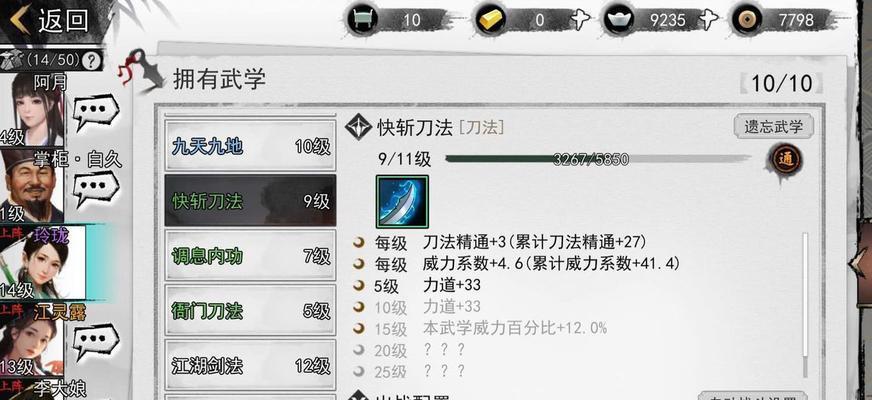
Task: Select 衙门刀法 skill entry
Action: point(250,310)
